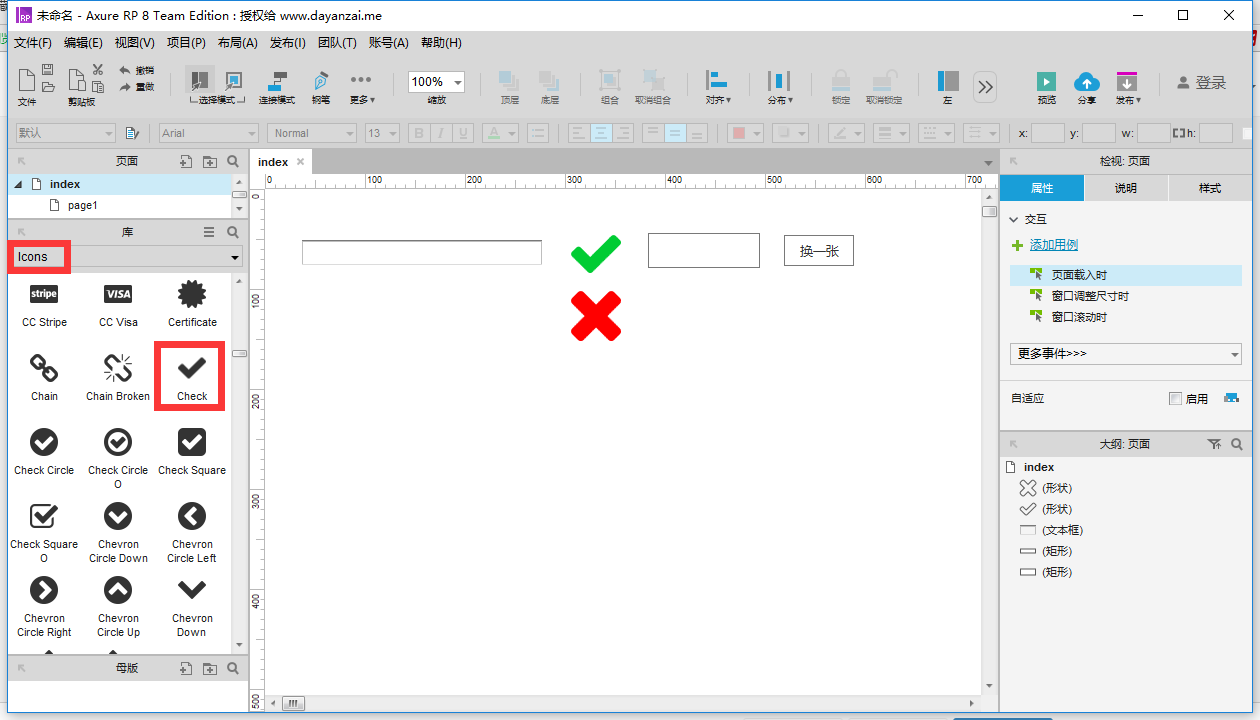1260x720 pixels.
Task: Click the x coordinate input field
Action: coord(1048,133)
